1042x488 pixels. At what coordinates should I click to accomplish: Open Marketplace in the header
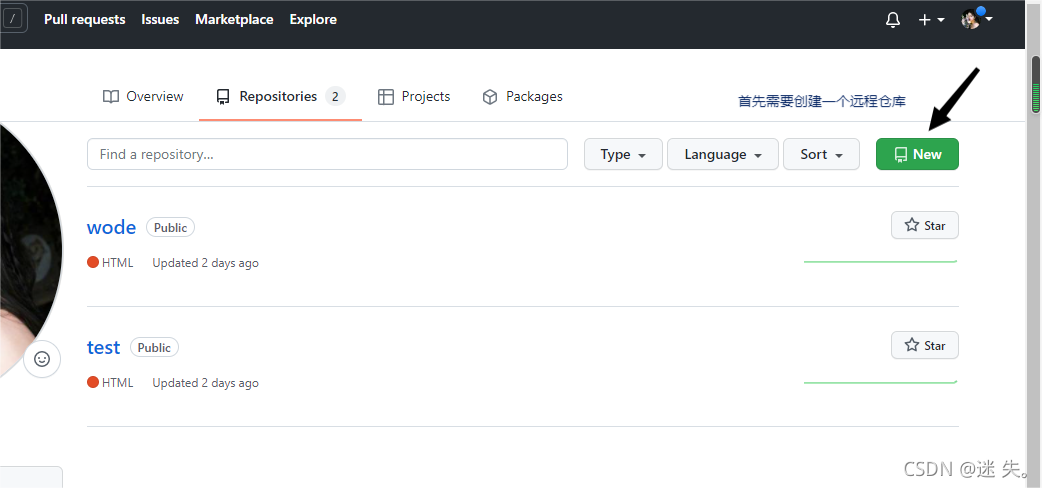pyautogui.click(x=234, y=19)
